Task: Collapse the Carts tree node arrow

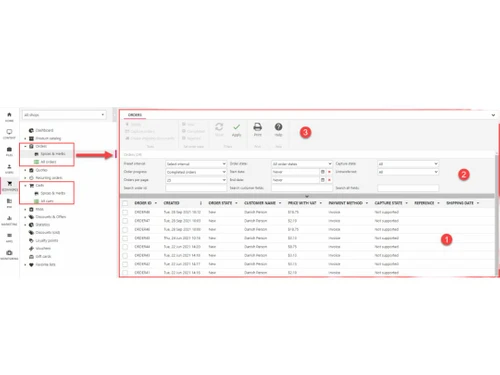Action: [x=25, y=185]
